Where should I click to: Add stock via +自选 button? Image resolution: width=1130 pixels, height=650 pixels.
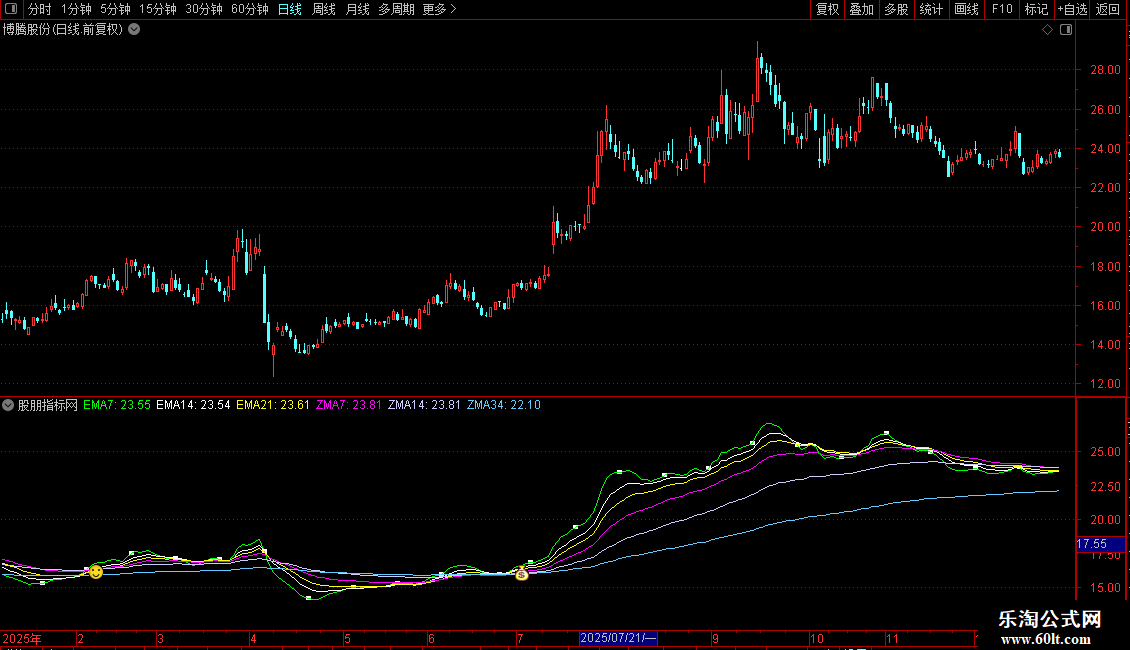(x=1072, y=9)
